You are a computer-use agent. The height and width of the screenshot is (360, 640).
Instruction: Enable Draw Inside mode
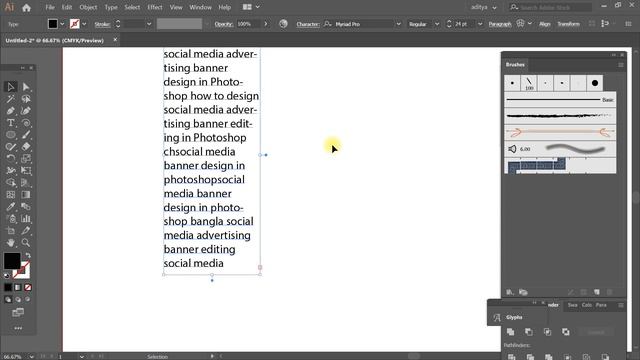(28, 299)
